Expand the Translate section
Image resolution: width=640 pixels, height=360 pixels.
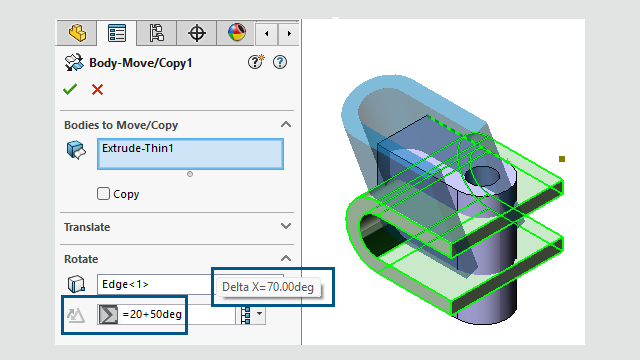pyautogui.click(x=286, y=226)
